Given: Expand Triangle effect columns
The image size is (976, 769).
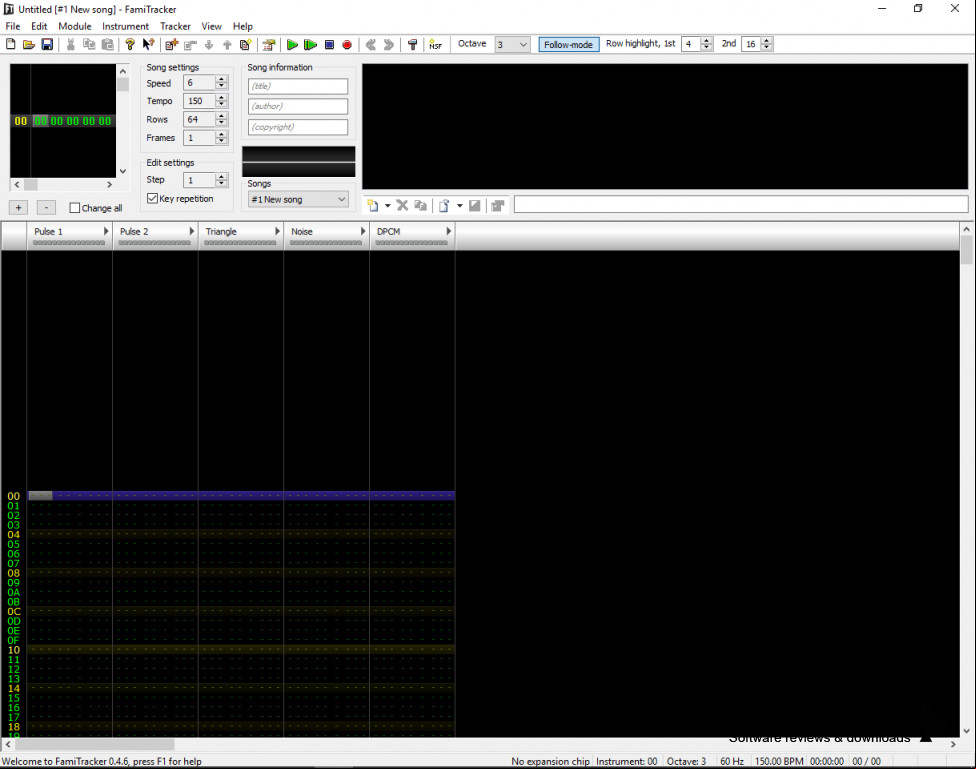Looking at the screenshot, I should click(x=278, y=231).
